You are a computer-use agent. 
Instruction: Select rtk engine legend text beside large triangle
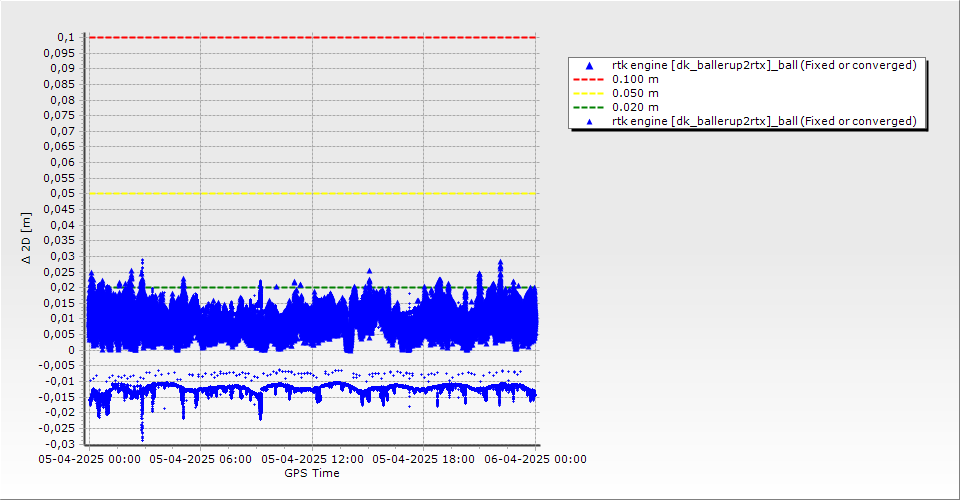764,65
